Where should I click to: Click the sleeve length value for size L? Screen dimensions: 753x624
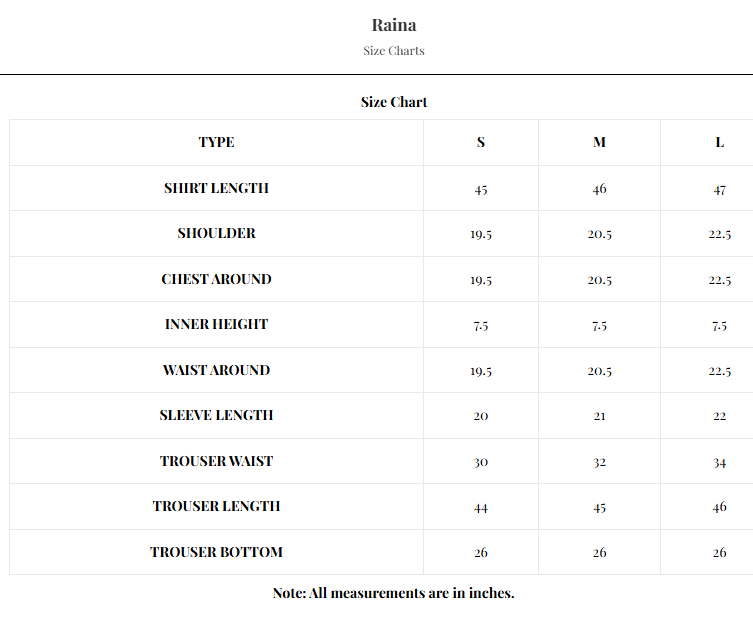tap(719, 416)
